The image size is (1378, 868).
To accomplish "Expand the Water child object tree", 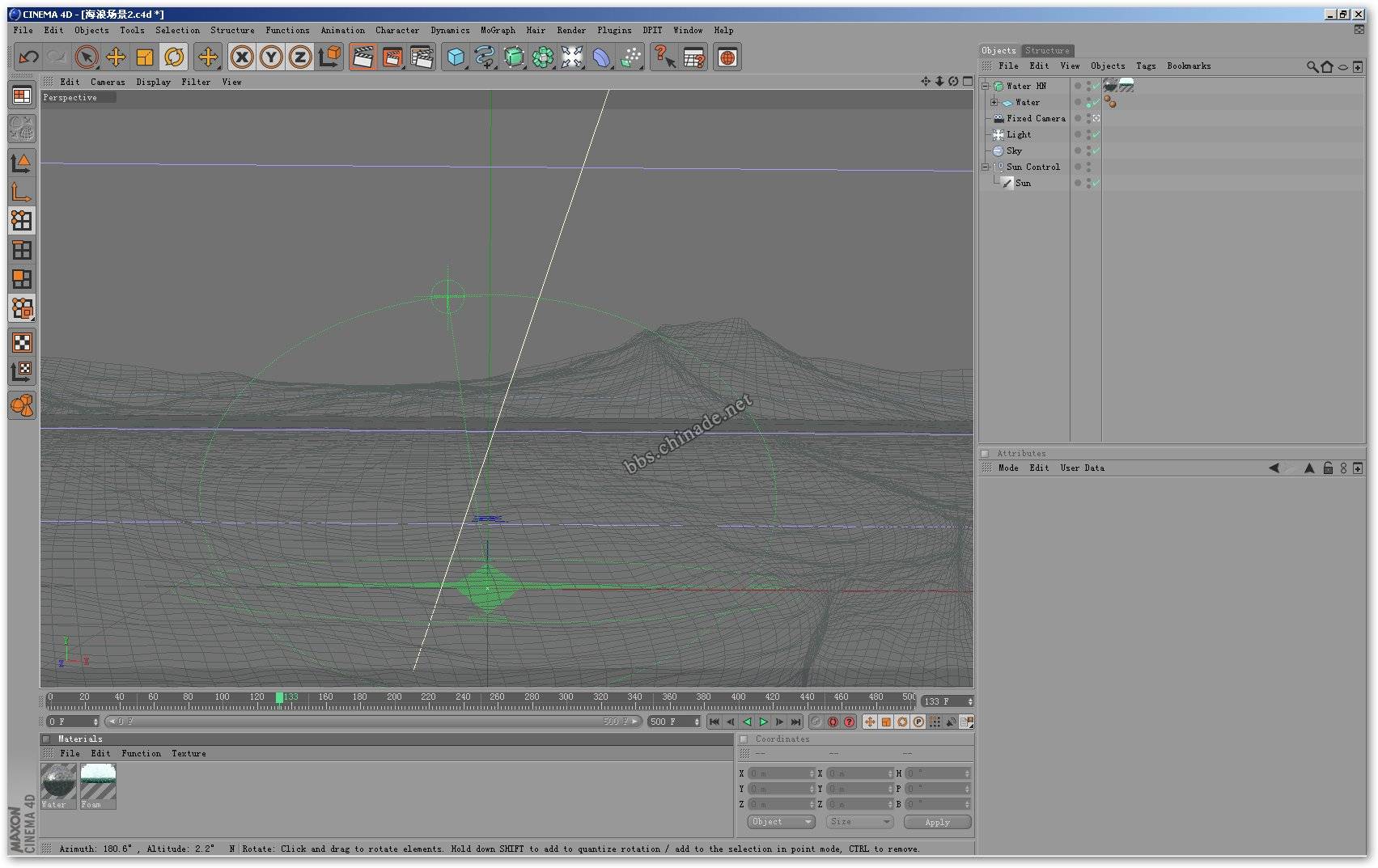I will pyautogui.click(x=994, y=103).
